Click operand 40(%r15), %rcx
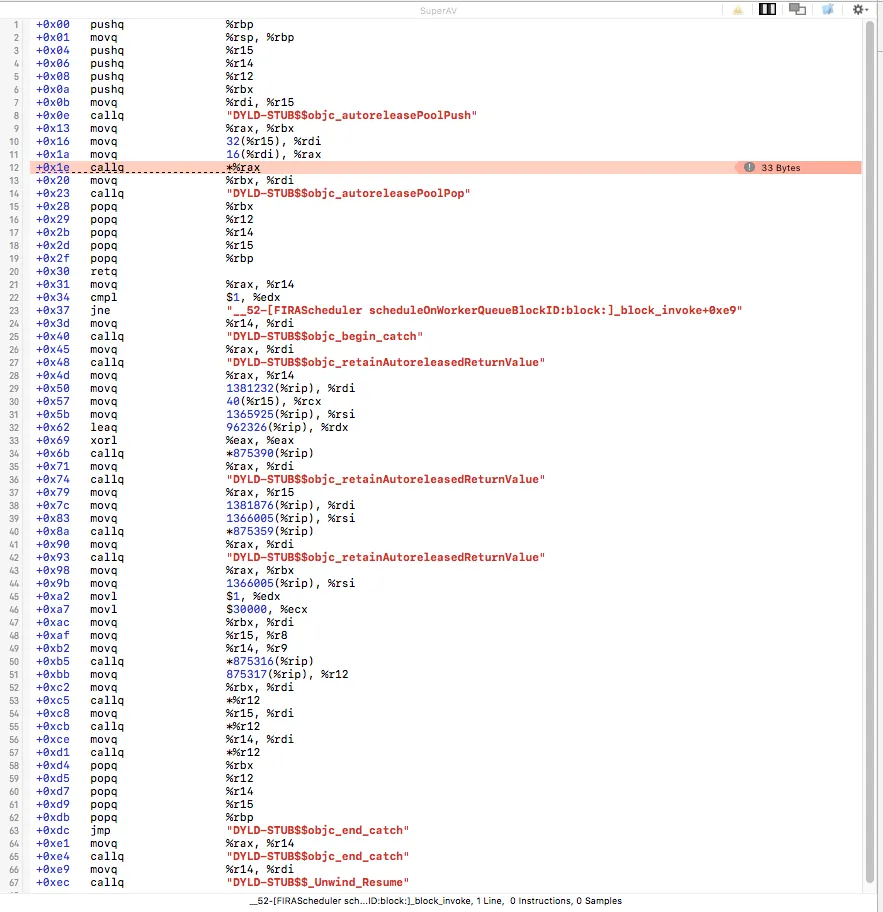Screen dimensions: 883x912 [x=273, y=401]
